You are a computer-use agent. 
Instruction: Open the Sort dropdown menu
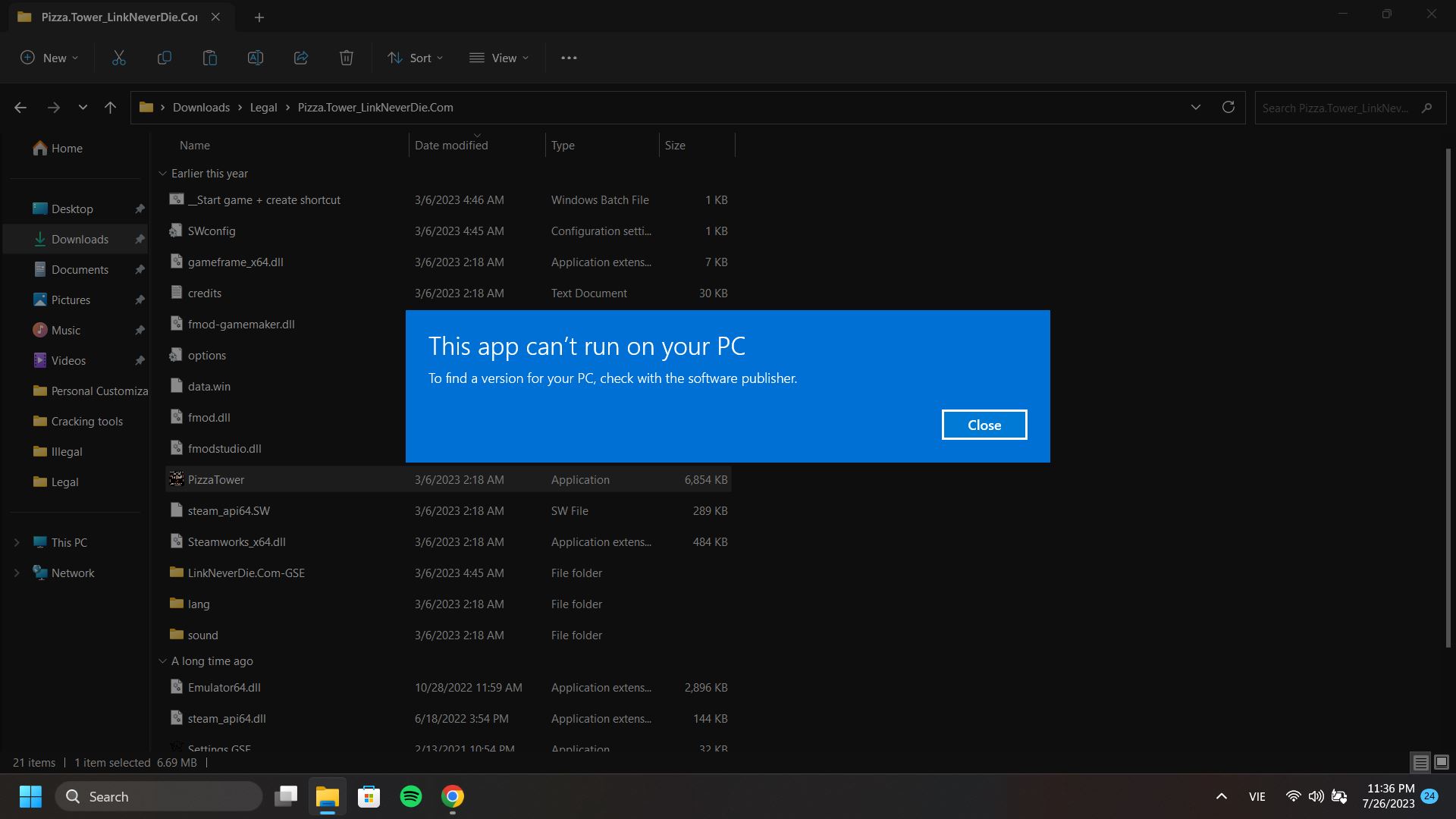tap(415, 58)
